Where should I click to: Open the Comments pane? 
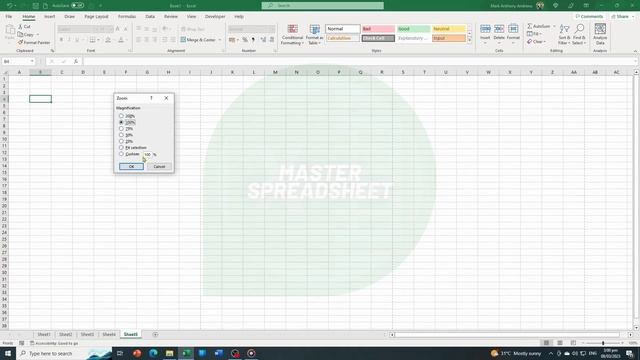tap(589, 17)
